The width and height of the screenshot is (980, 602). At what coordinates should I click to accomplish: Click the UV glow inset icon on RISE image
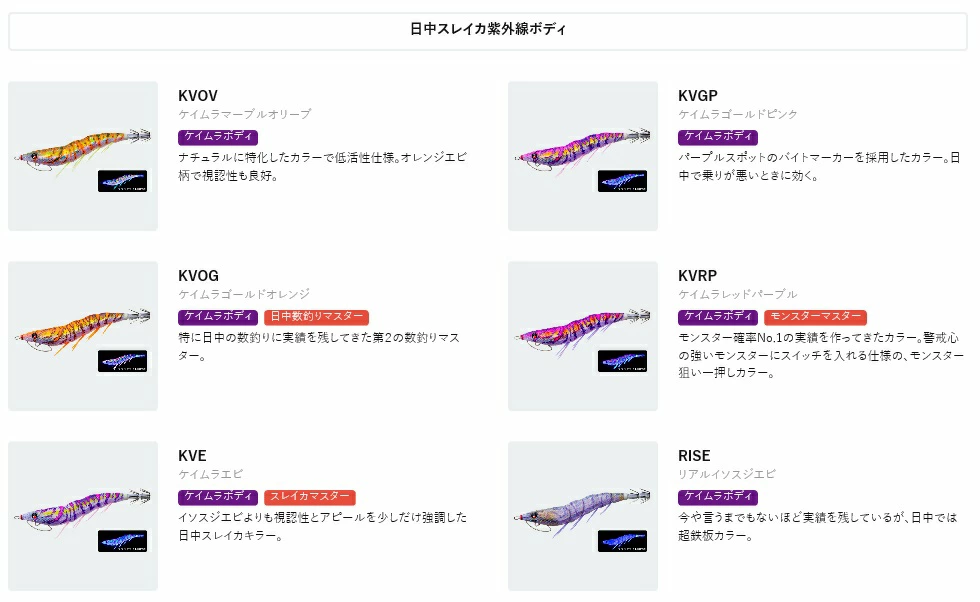pyautogui.click(x=622, y=541)
